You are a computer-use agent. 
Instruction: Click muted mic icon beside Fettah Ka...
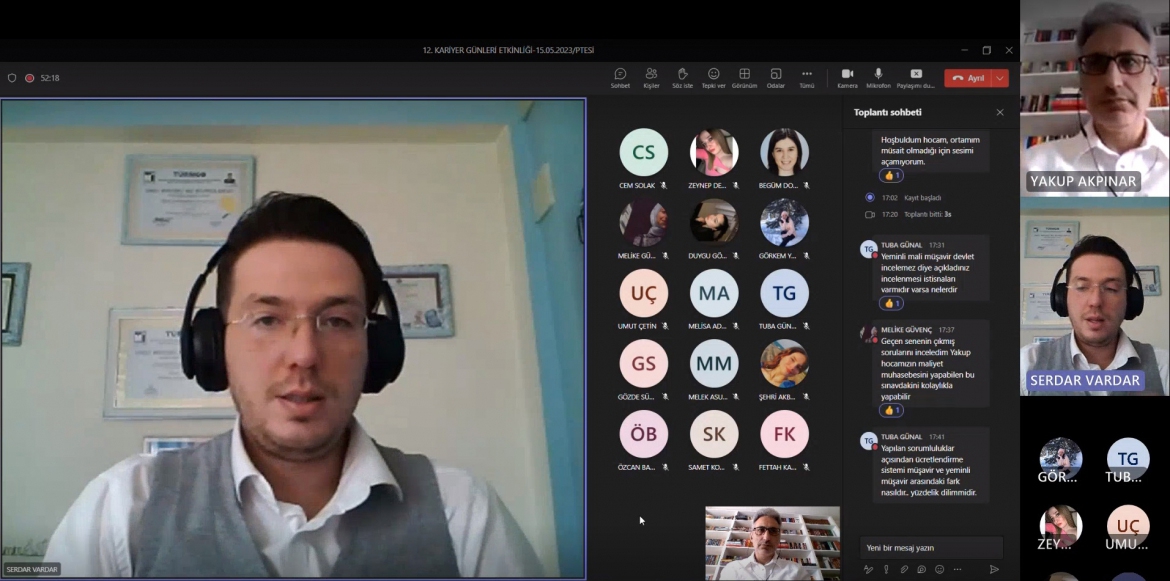pyautogui.click(x=806, y=467)
